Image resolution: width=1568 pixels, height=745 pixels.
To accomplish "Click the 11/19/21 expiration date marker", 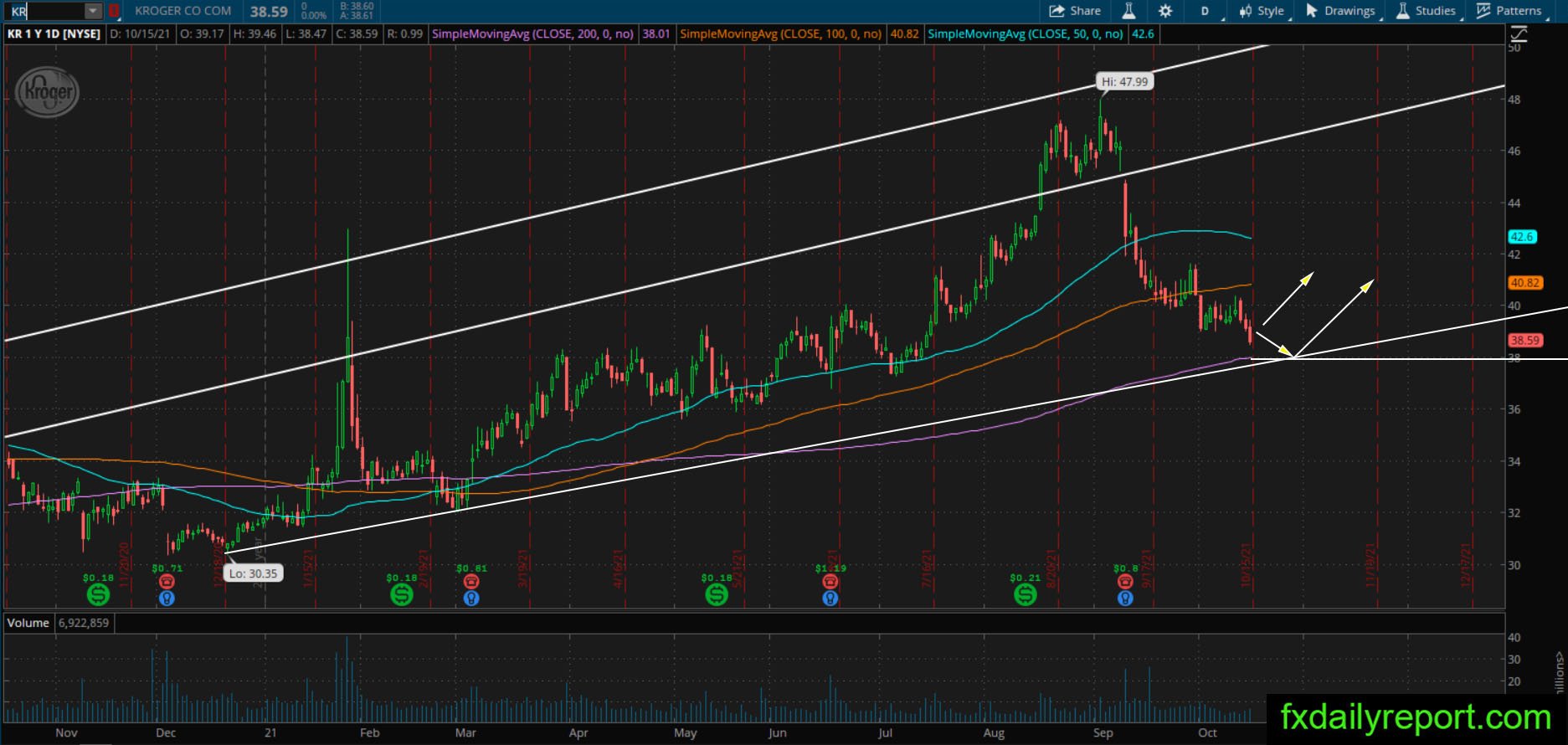I will [1370, 565].
